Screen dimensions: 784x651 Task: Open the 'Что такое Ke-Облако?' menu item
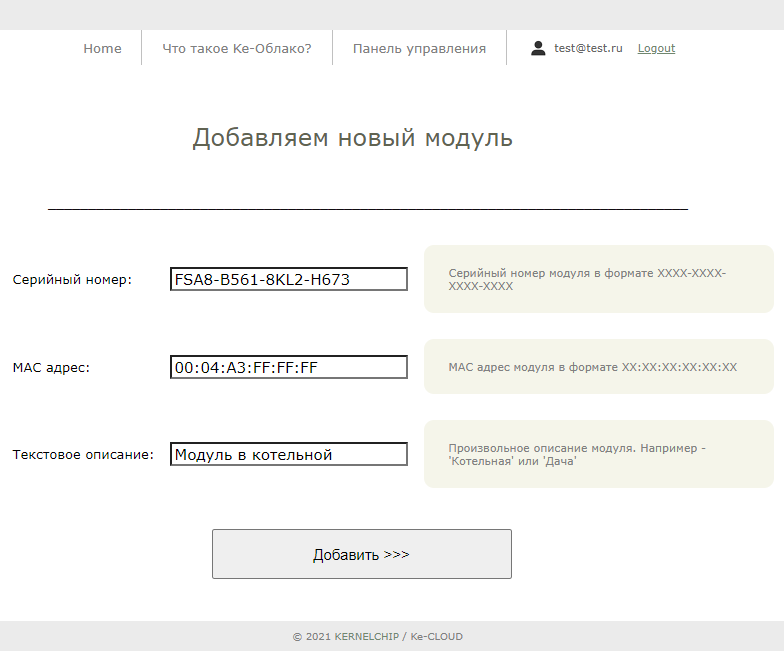237,48
